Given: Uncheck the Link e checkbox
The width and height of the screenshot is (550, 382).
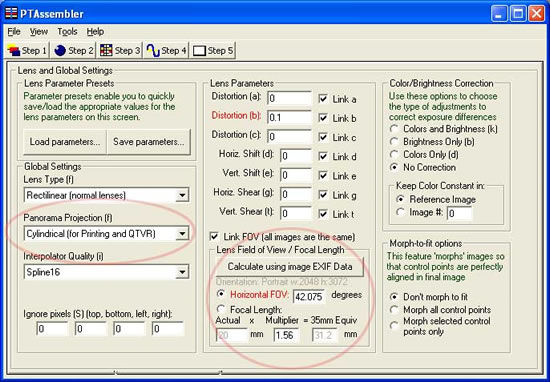Looking at the screenshot, I should pyautogui.click(x=323, y=176).
